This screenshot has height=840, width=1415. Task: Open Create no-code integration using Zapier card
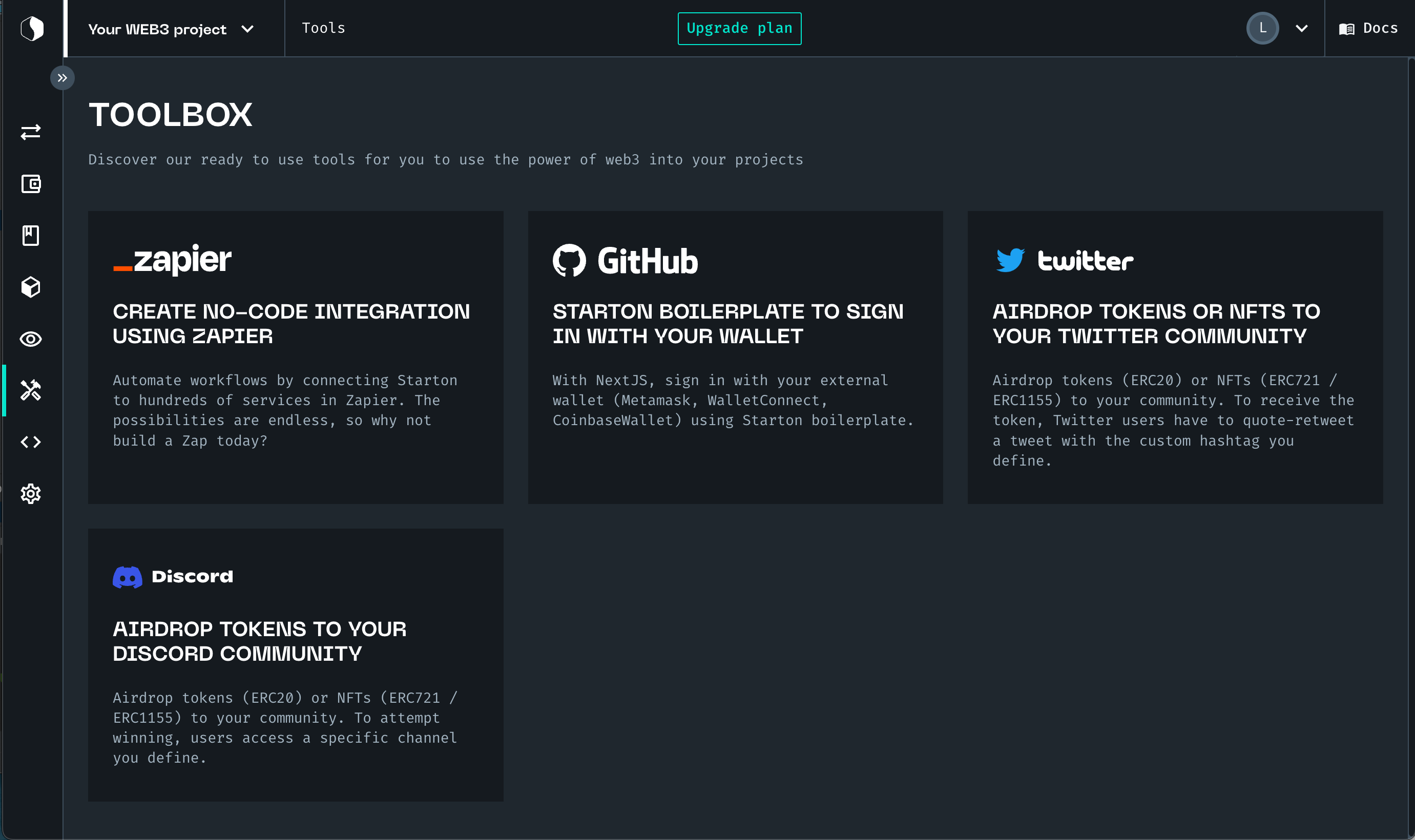click(296, 357)
